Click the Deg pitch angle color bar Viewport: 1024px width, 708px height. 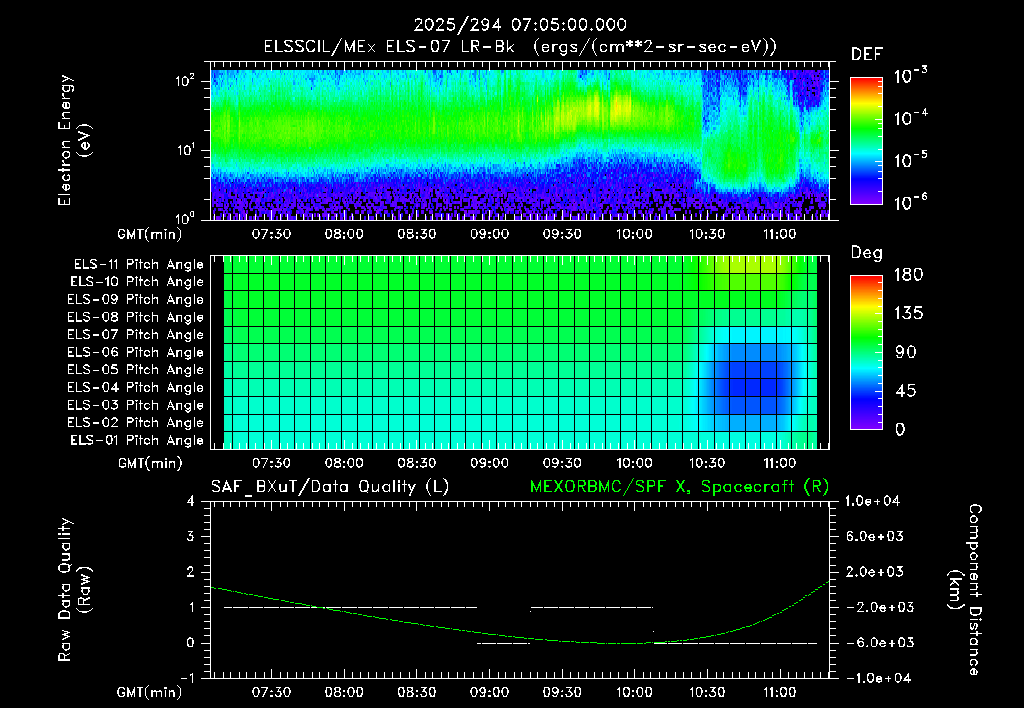[x=866, y=353]
